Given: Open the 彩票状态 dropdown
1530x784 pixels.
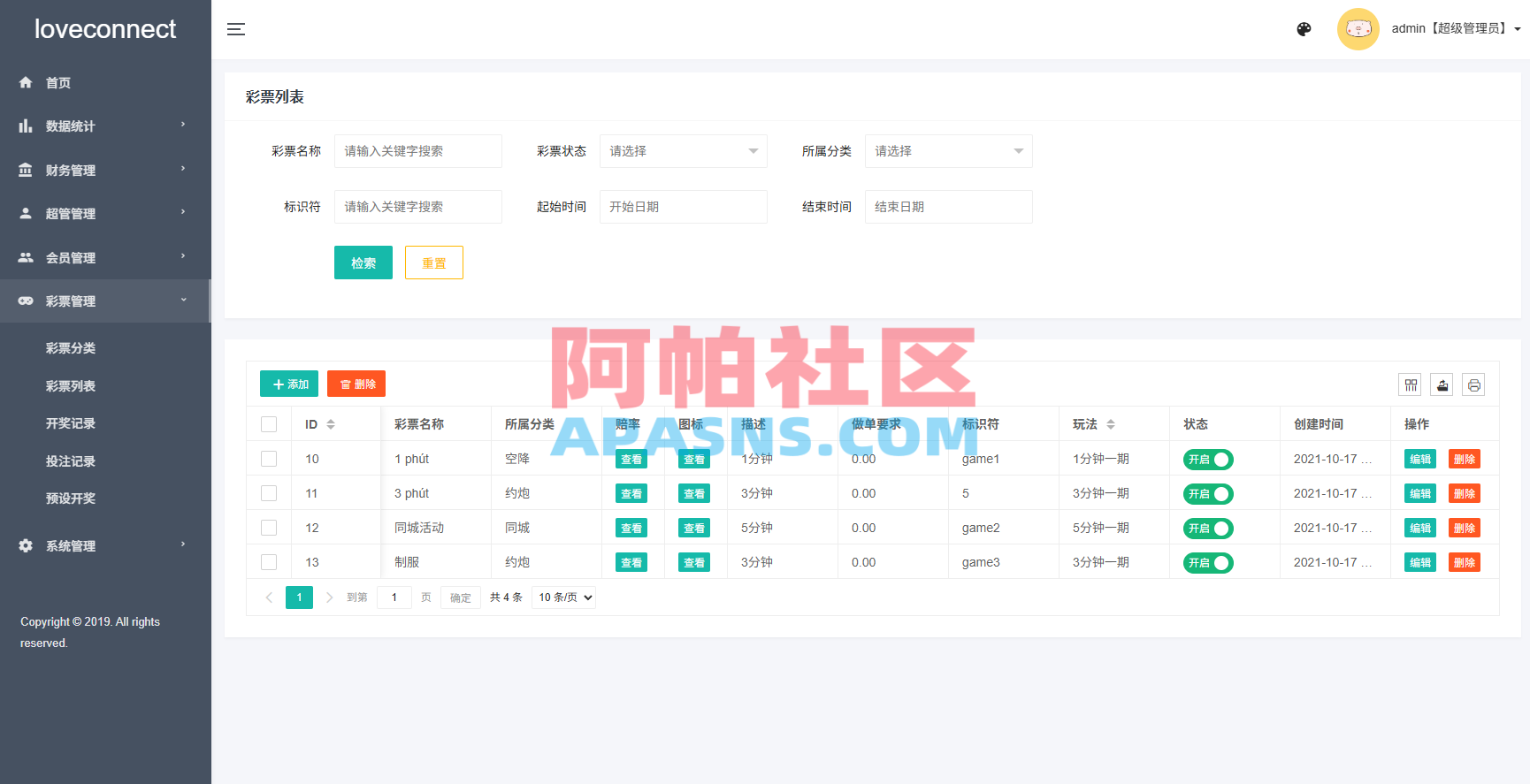Looking at the screenshot, I should [684, 151].
